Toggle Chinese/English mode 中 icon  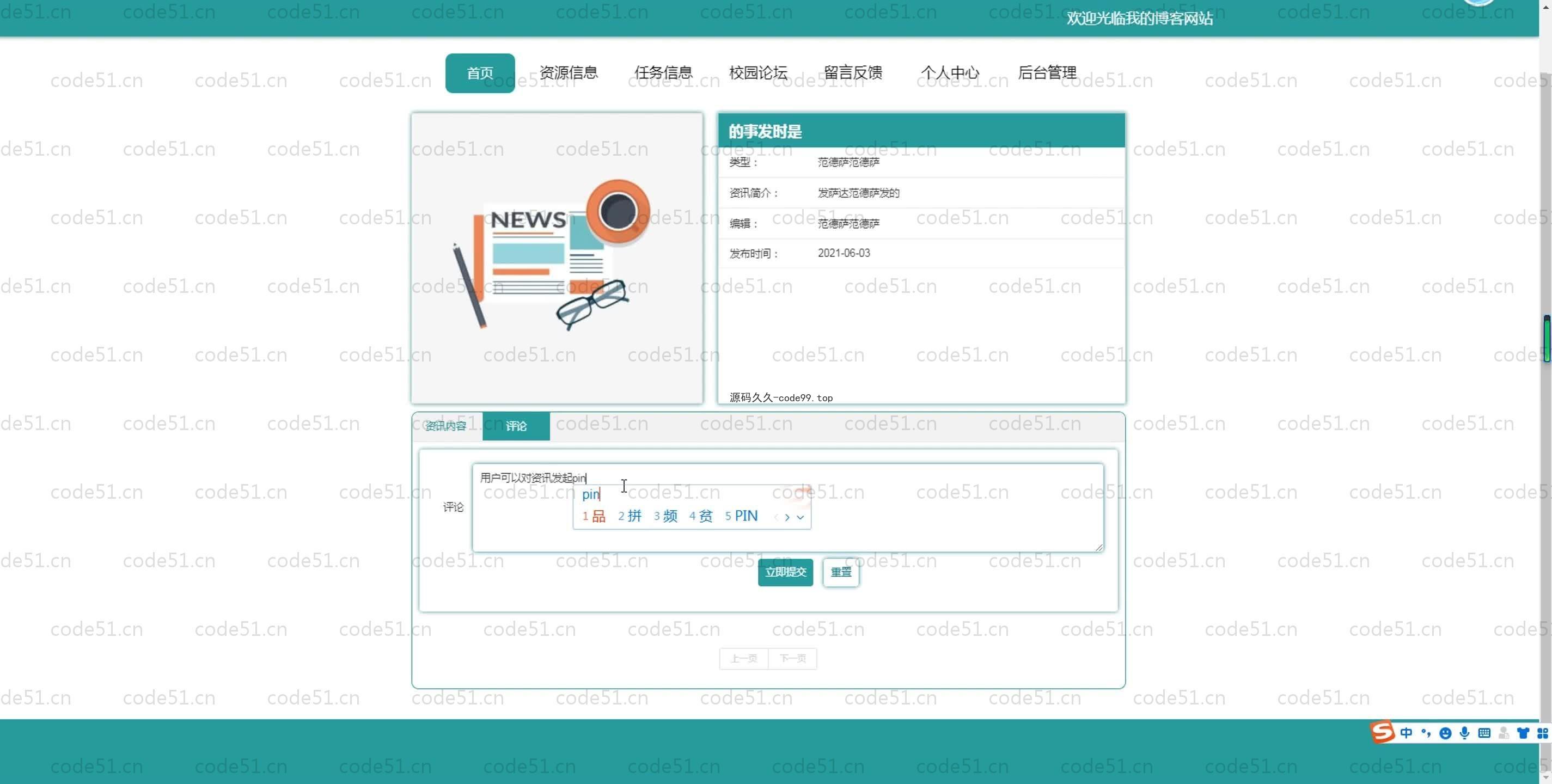1406,733
